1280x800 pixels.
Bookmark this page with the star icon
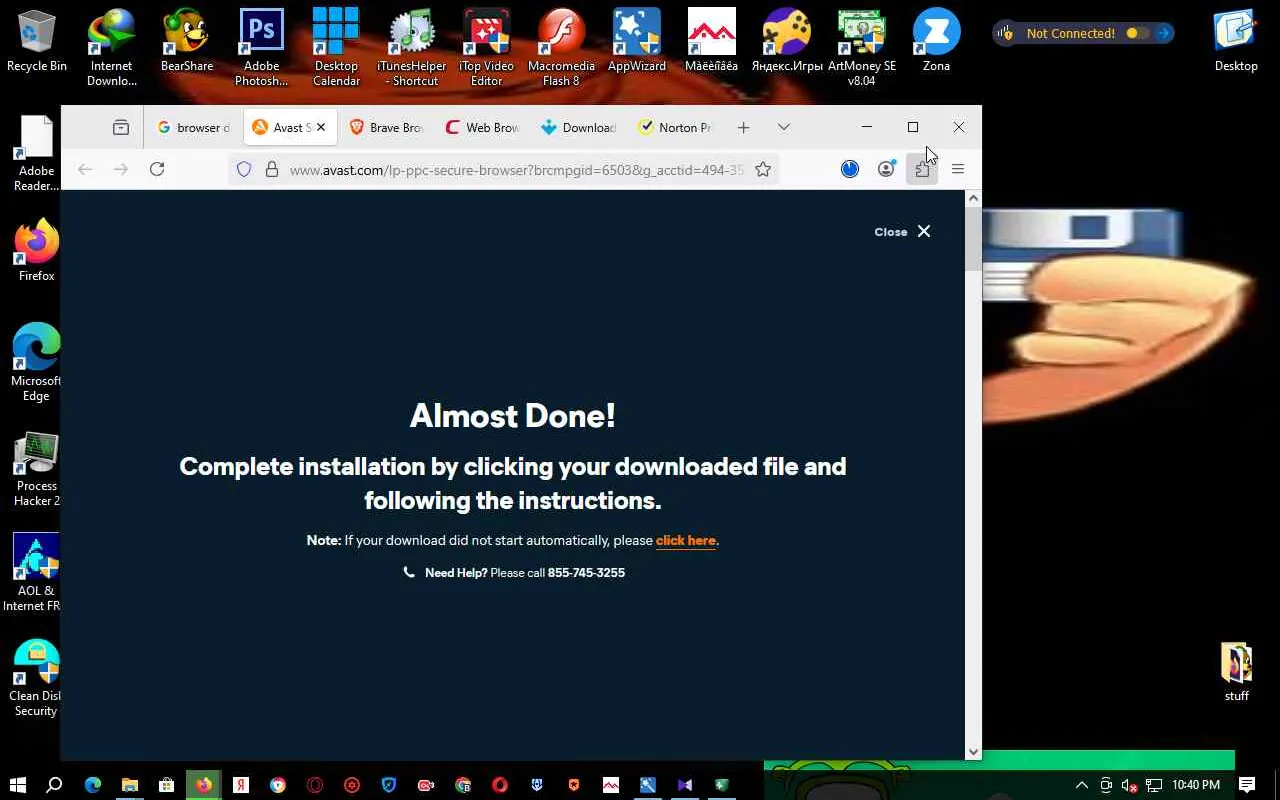[x=763, y=170]
